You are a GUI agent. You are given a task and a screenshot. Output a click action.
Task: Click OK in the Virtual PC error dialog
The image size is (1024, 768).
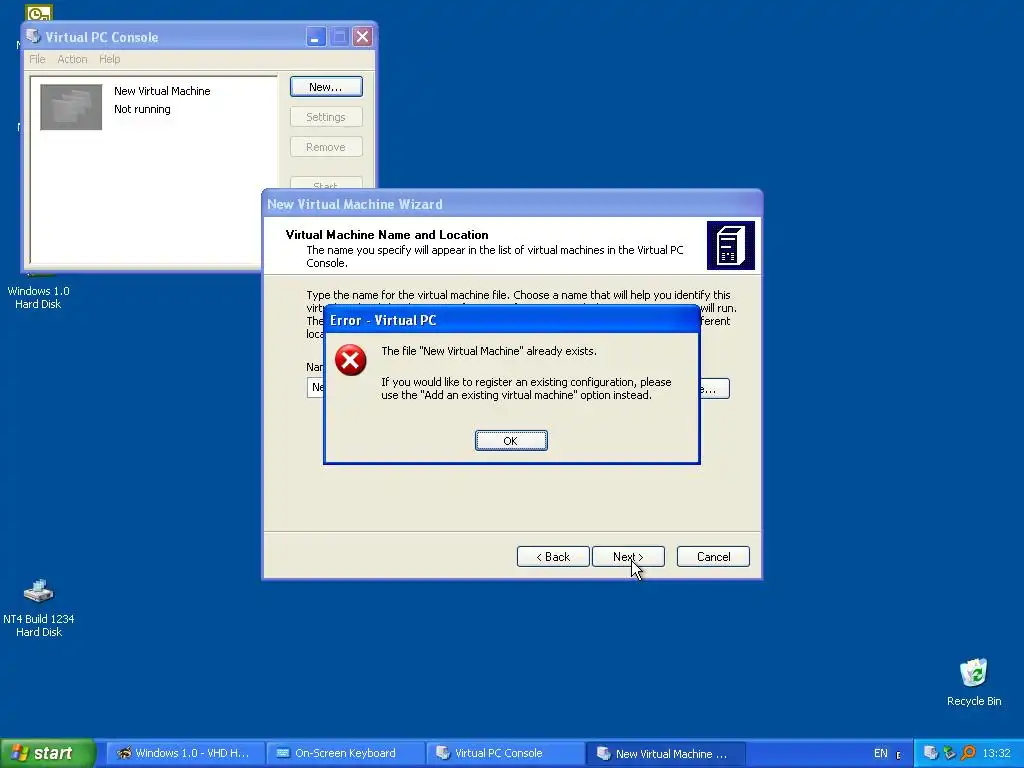click(x=511, y=441)
